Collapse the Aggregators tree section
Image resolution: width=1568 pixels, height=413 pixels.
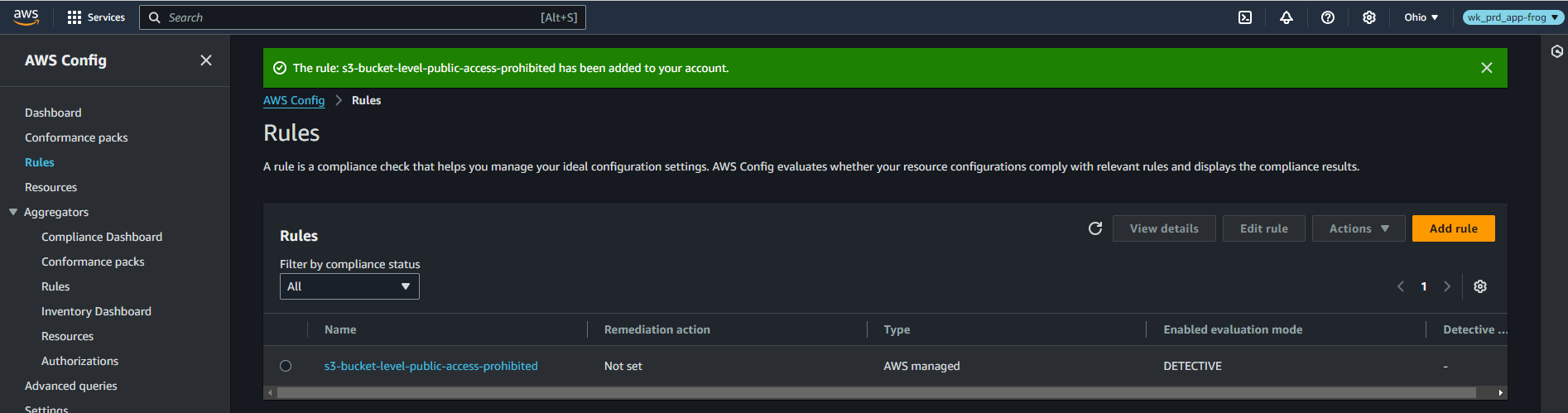(x=13, y=212)
